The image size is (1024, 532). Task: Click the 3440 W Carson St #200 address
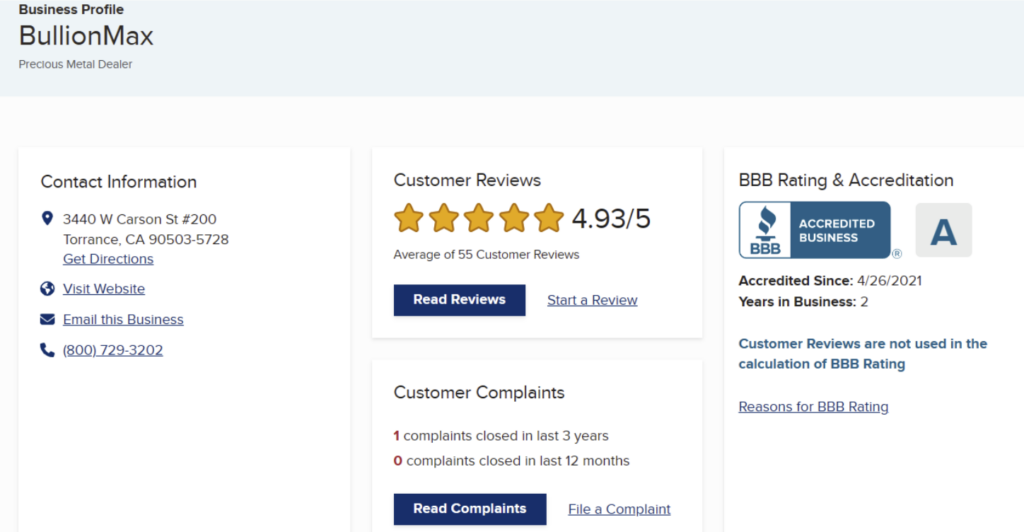pos(139,219)
